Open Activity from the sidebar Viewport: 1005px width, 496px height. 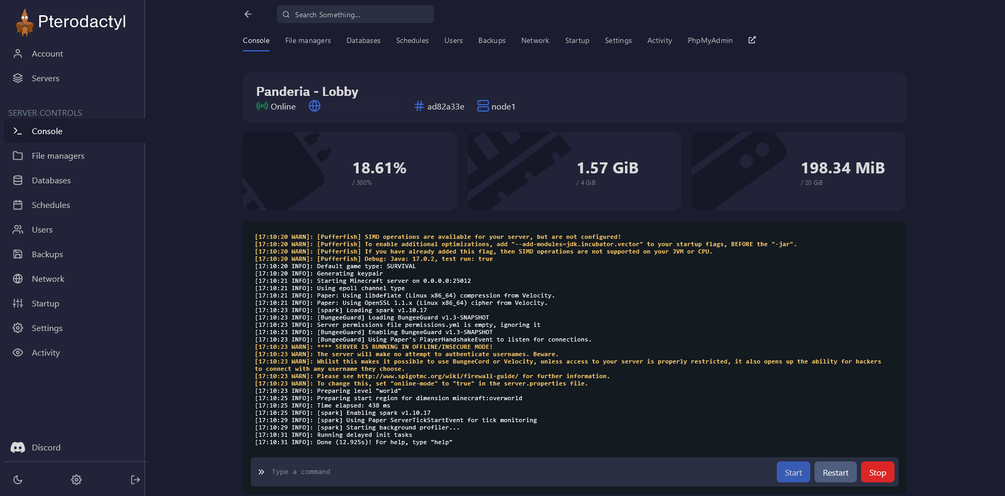[x=46, y=352]
